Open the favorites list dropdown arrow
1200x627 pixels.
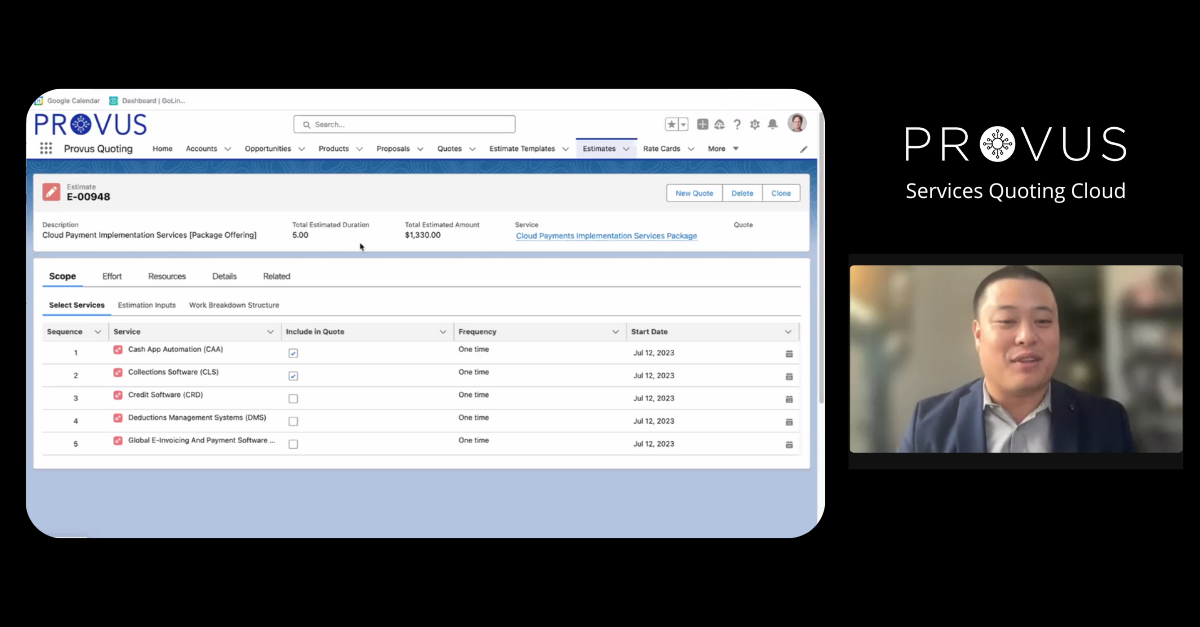point(684,124)
